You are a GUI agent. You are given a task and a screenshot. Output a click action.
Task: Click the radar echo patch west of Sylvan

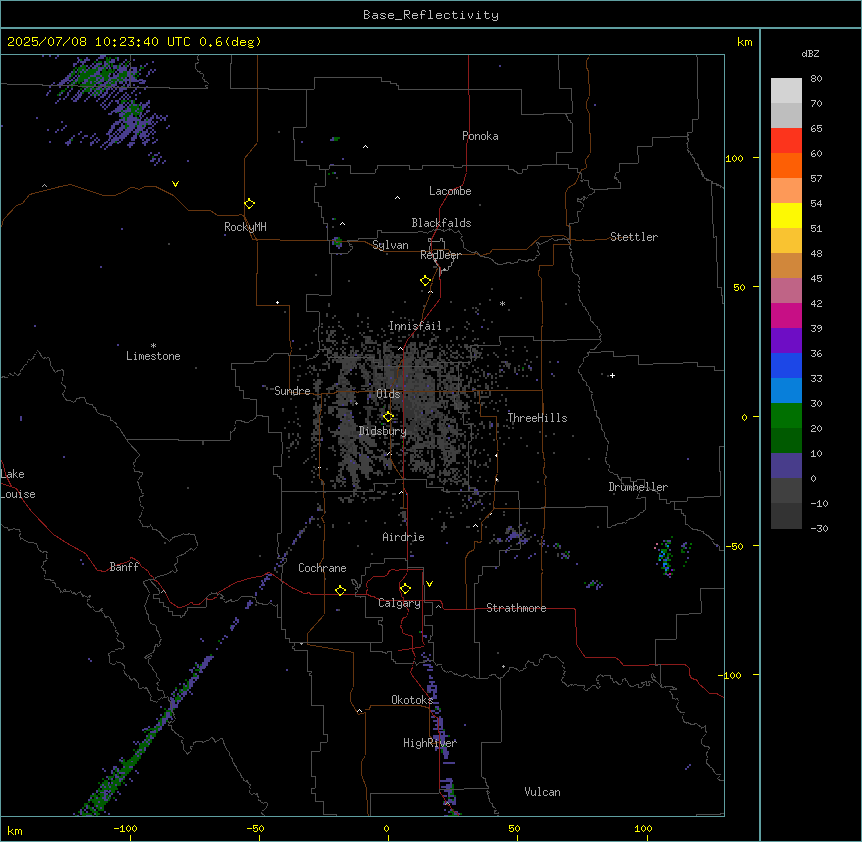click(x=338, y=242)
